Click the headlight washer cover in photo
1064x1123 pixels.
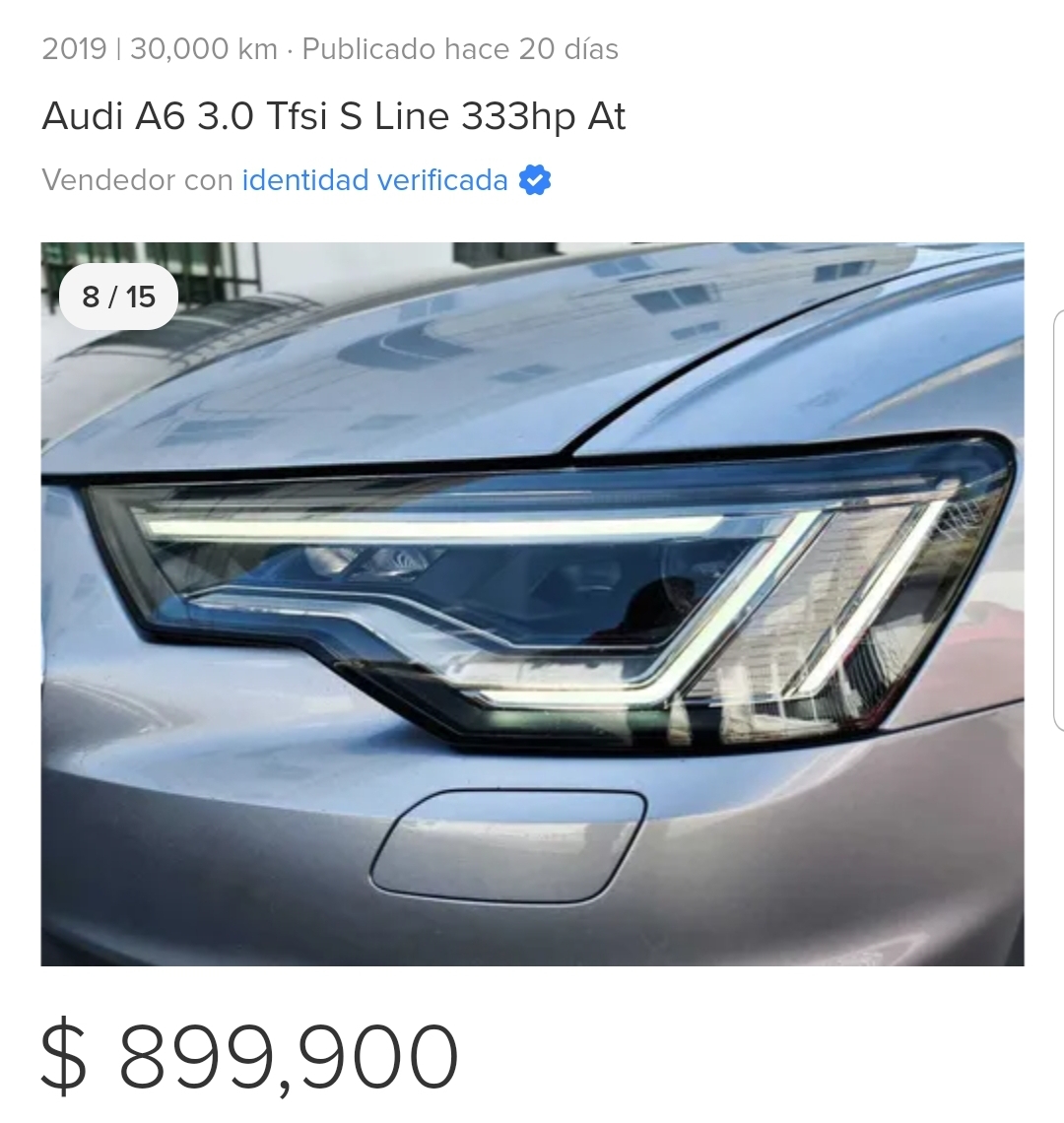tap(508, 846)
